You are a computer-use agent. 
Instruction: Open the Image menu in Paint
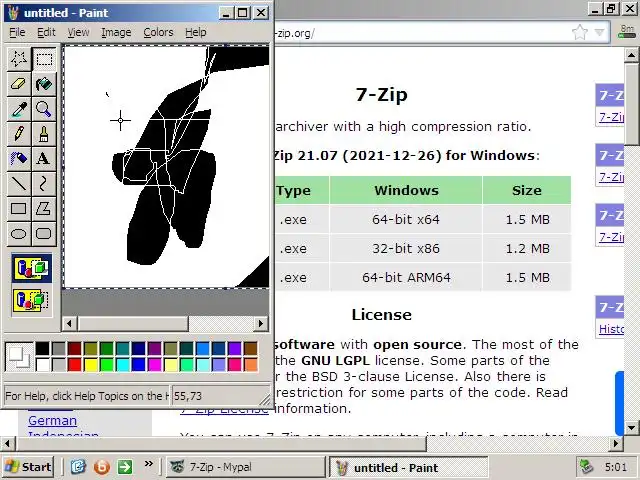[x=116, y=32]
